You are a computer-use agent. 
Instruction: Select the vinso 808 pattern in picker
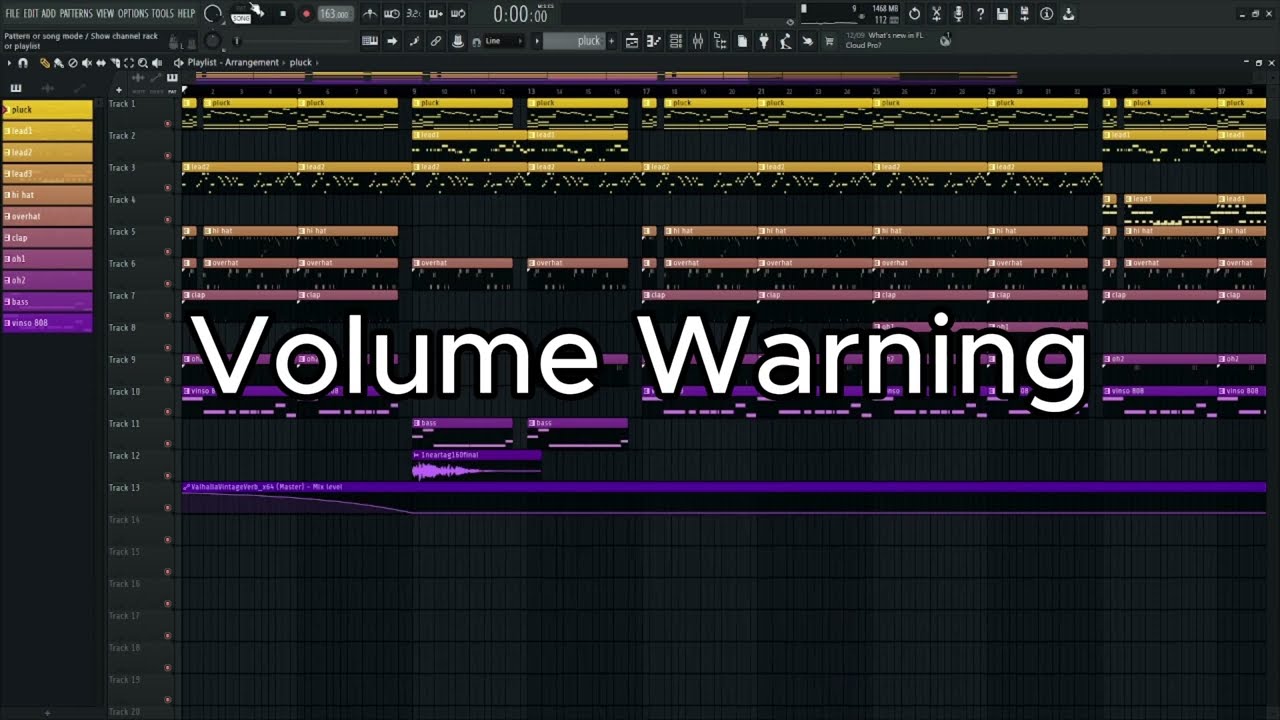(47, 323)
